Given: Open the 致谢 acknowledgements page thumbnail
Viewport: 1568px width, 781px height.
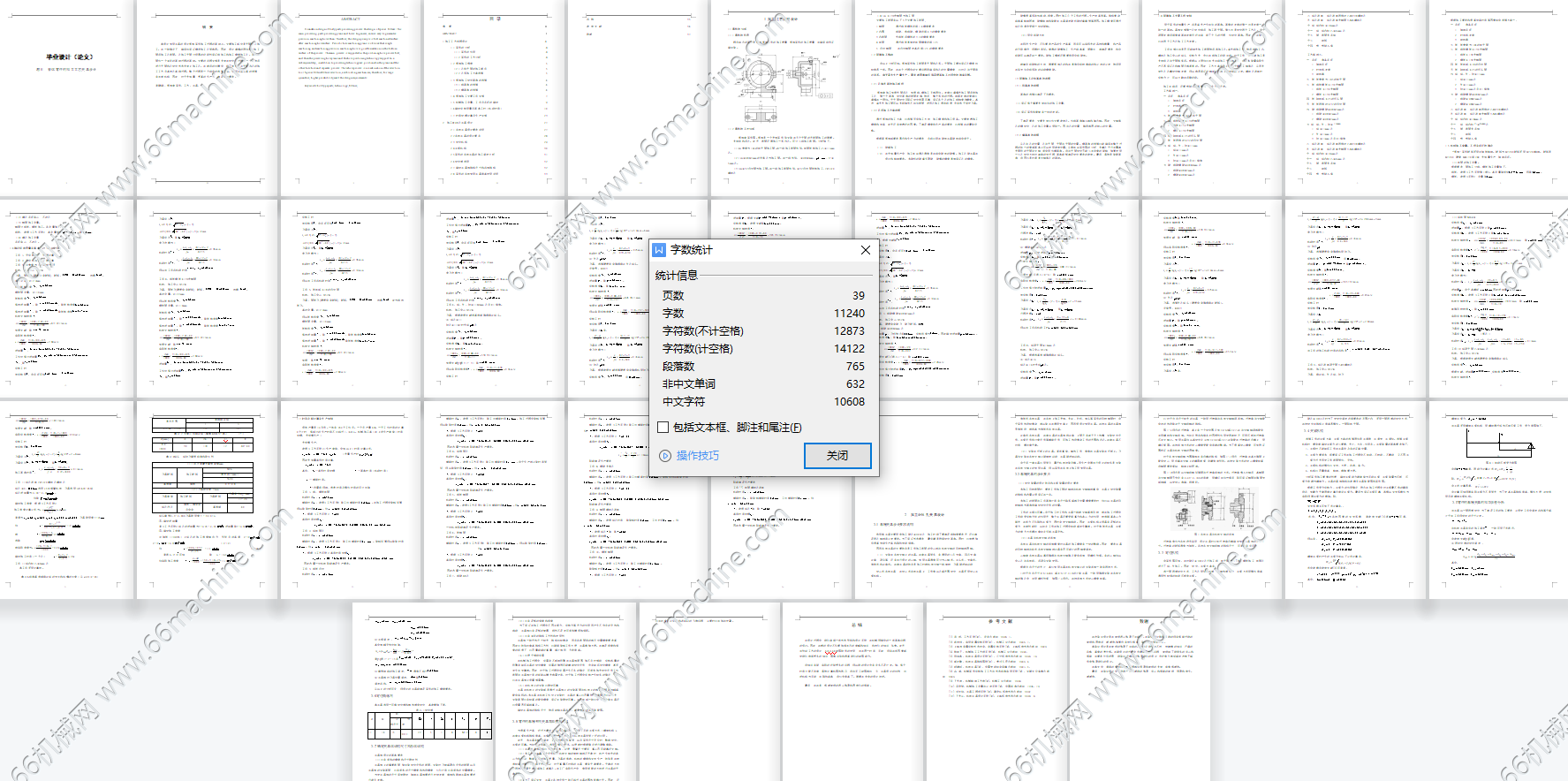Looking at the screenshot, I should (1141, 689).
